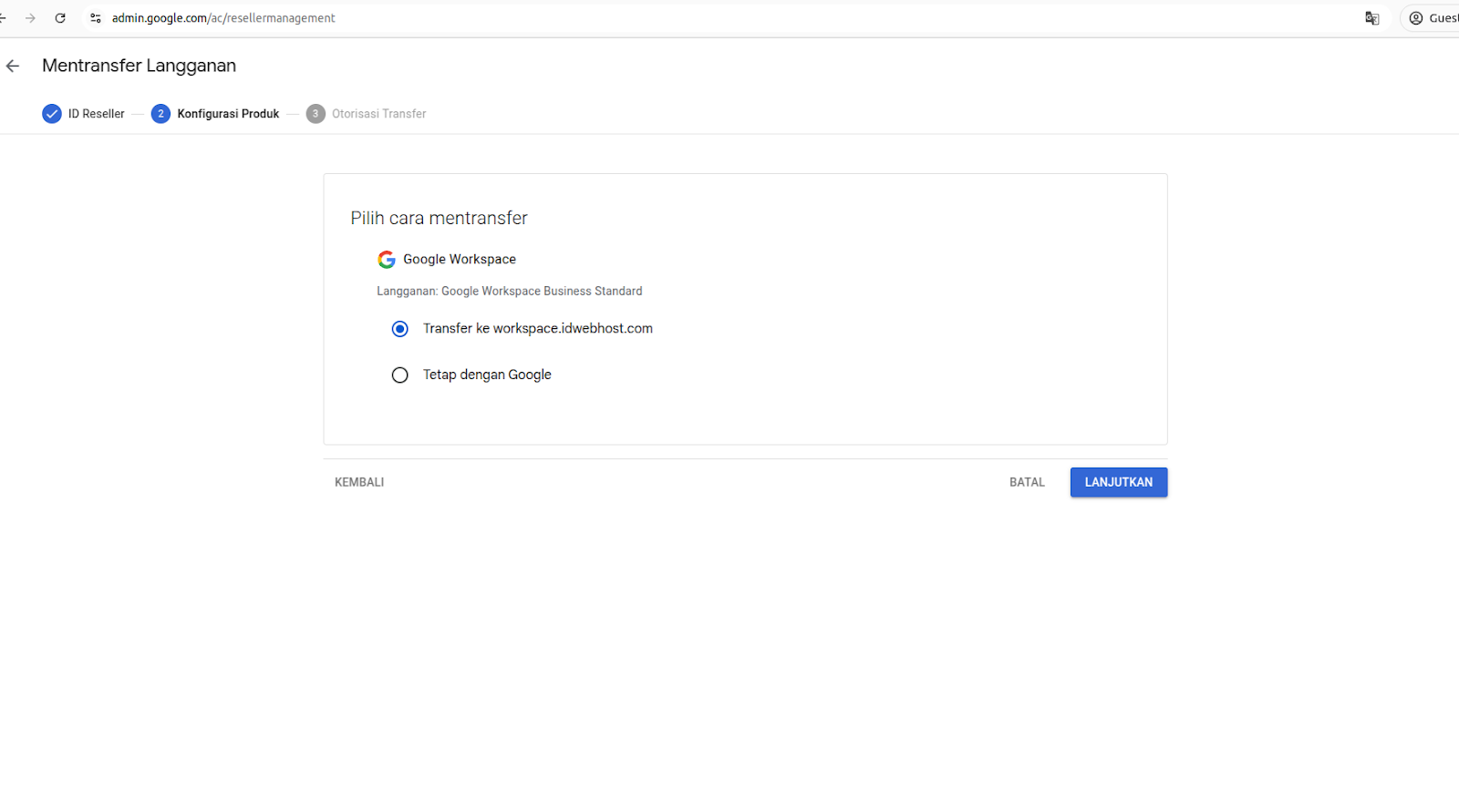
Task: Click the Guest profile avatar icon
Action: [1416, 17]
